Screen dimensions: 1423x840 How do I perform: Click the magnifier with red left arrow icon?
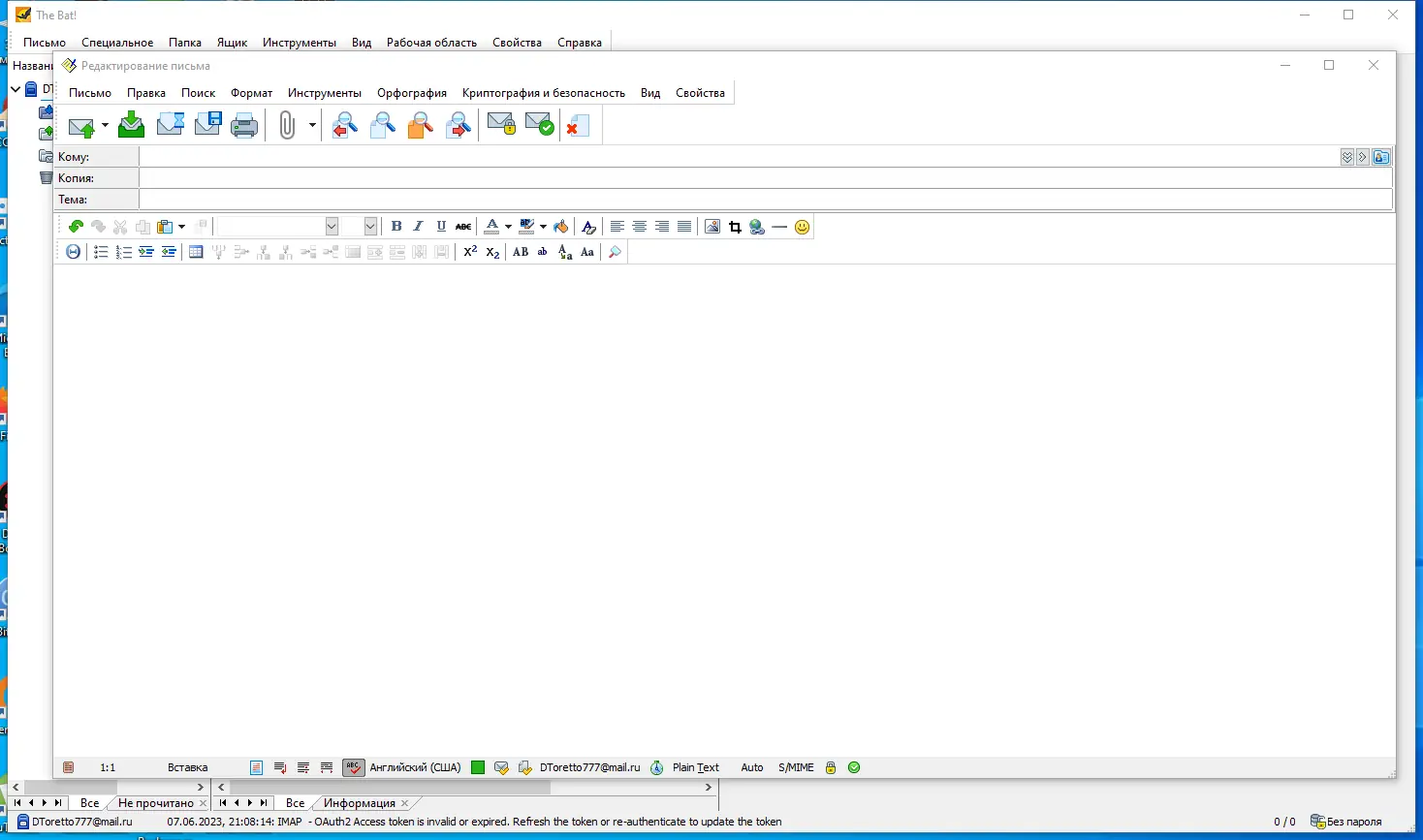pyautogui.click(x=345, y=125)
